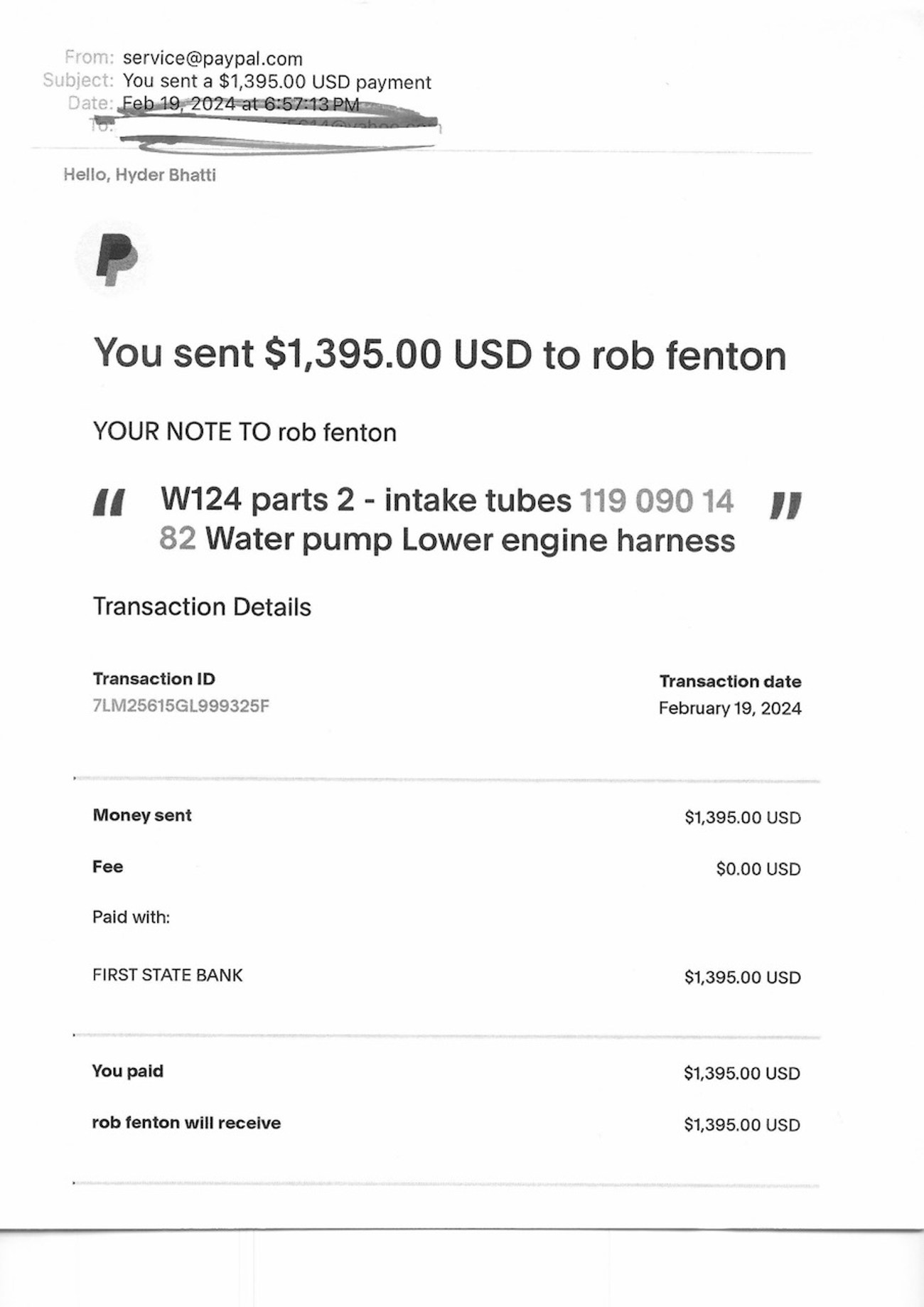Click the "YOUR NOTE TO rob fenton" heading
The height and width of the screenshot is (1307, 924).
pyautogui.click(x=245, y=432)
